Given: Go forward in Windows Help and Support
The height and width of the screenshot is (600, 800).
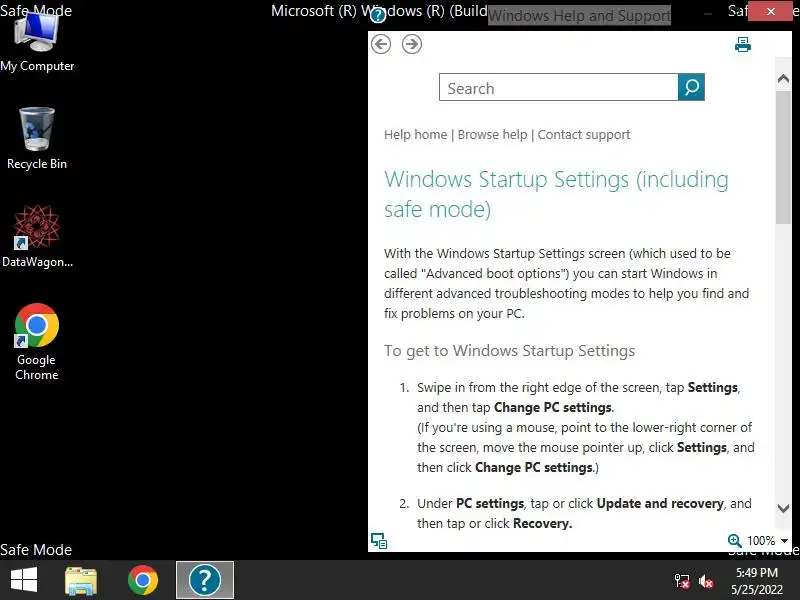Looking at the screenshot, I should [412, 44].
